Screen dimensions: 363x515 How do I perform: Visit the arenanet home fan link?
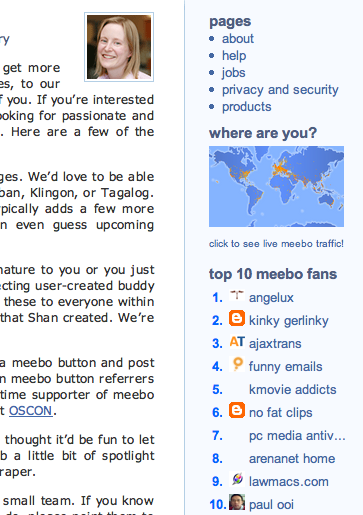[292, 459]
